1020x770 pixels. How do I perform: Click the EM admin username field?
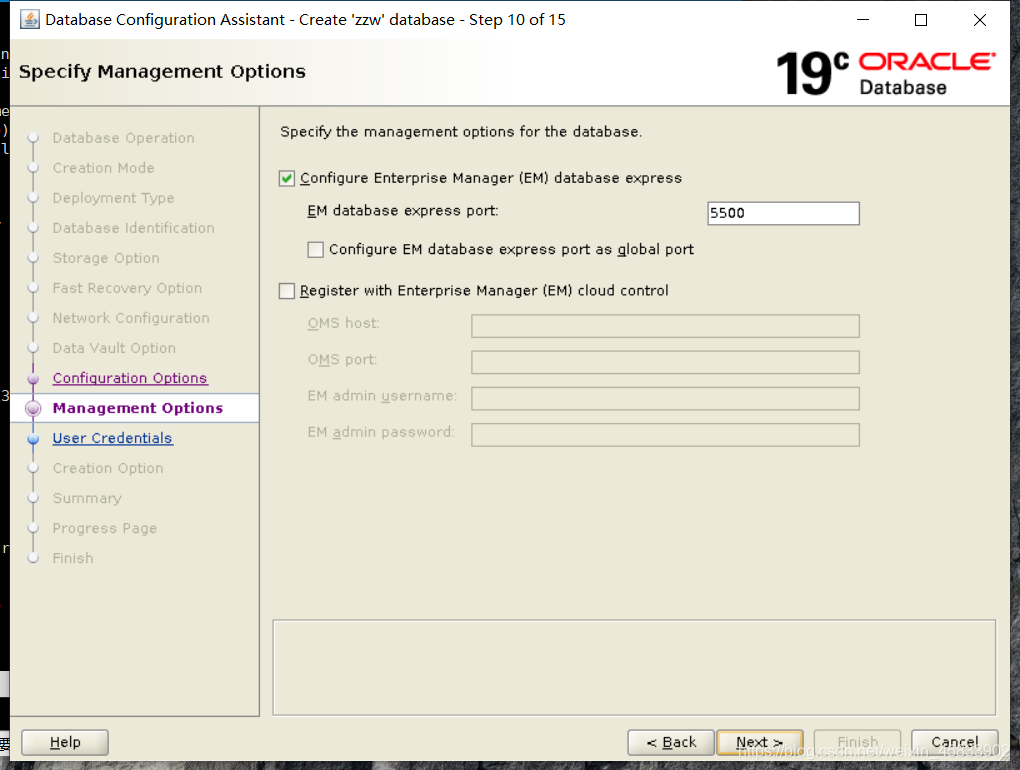(x=665, y=399)
